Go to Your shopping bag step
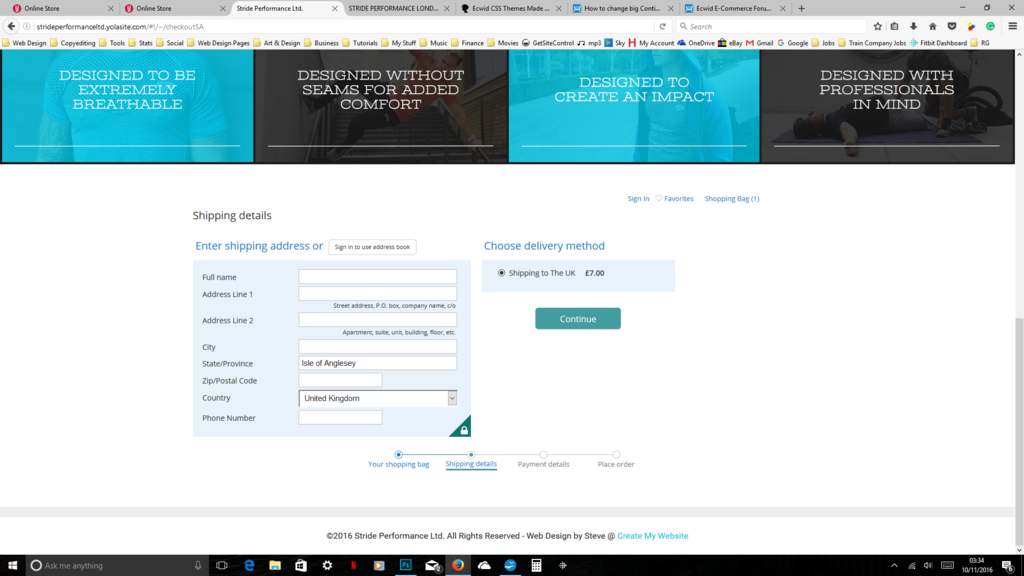Image resolution: width=1024 pixels, height=576 pixels. [398, 464]
